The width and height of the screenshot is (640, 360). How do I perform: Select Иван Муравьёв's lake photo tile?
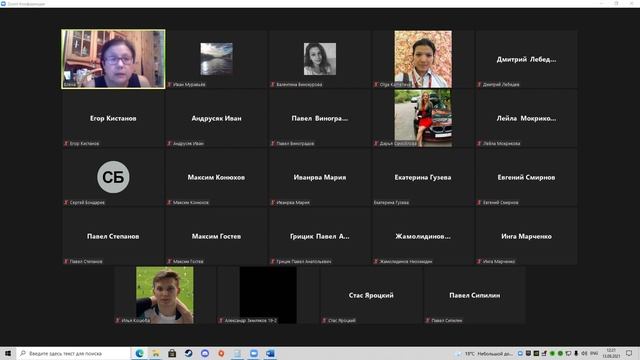coord(216,59)
